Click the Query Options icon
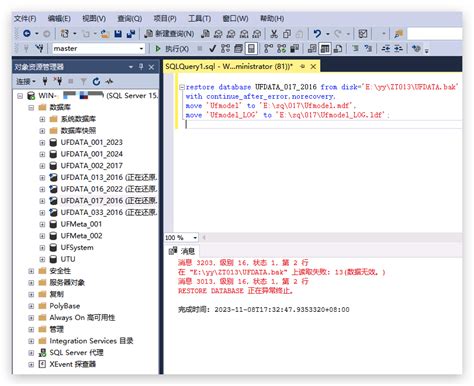 click(238, 49)
